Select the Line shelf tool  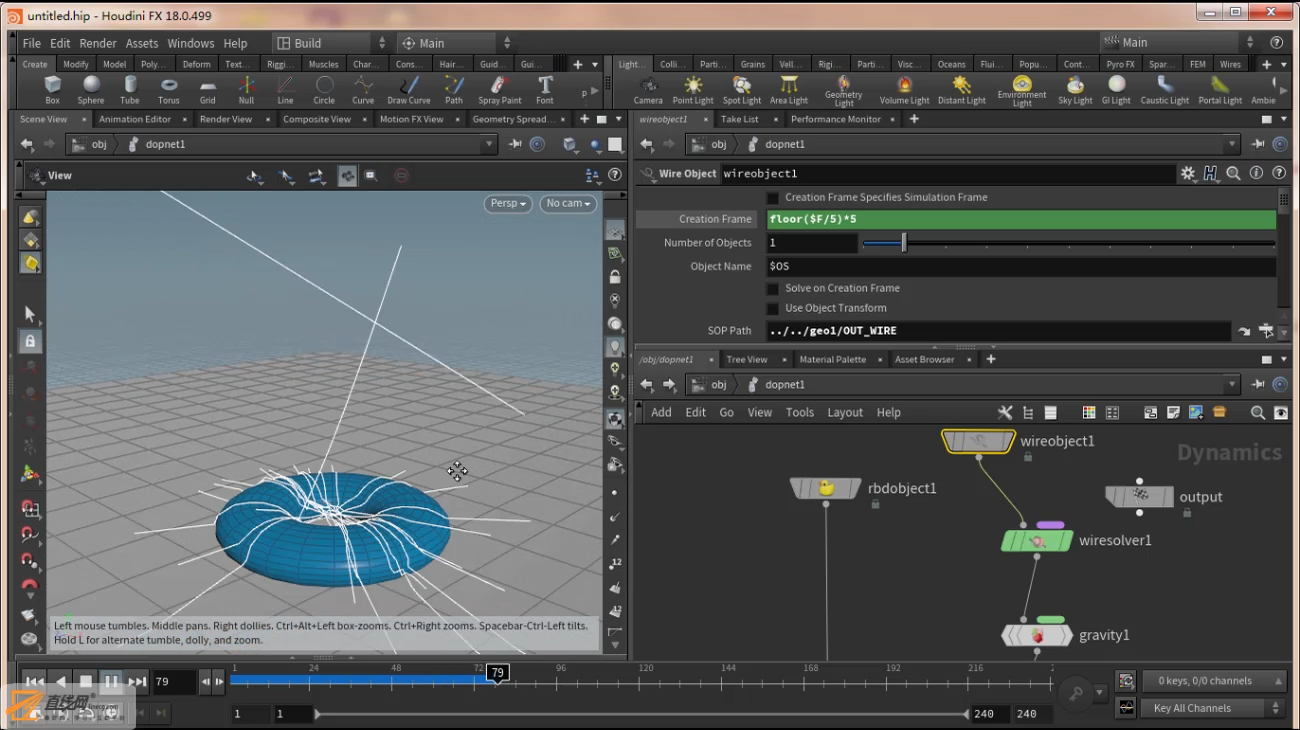(x=286, y=90)
